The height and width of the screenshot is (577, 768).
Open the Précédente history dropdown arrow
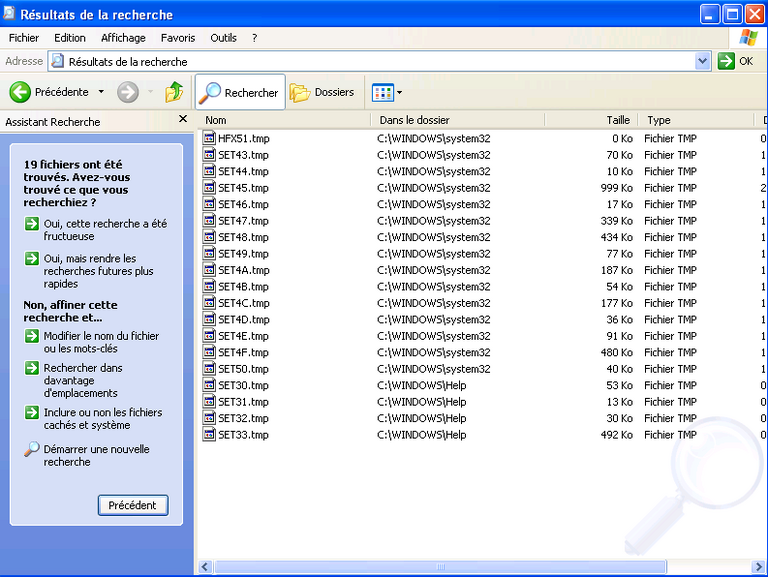pyautogui.click(x=101, y=92)
